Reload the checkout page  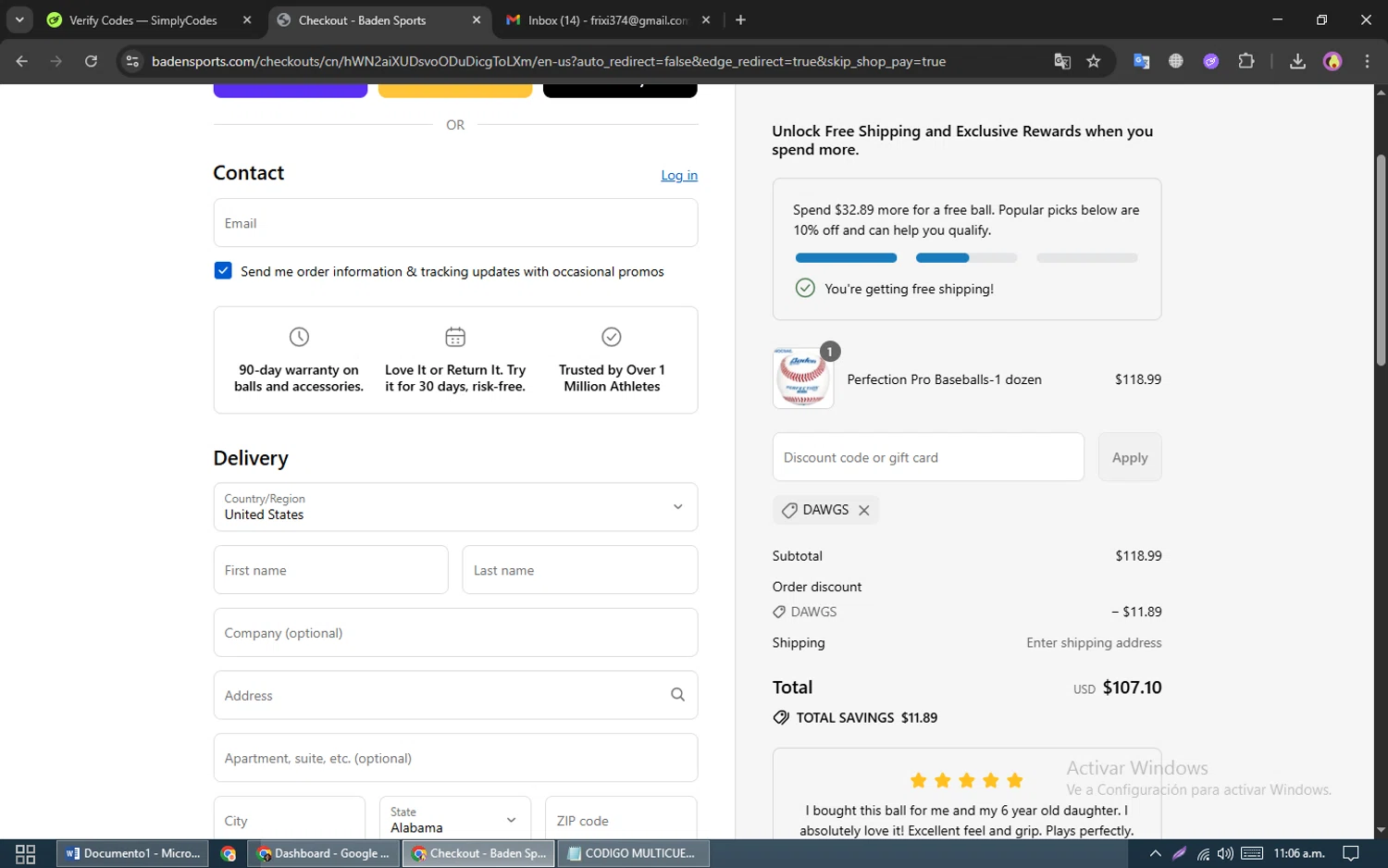(91, 61)
